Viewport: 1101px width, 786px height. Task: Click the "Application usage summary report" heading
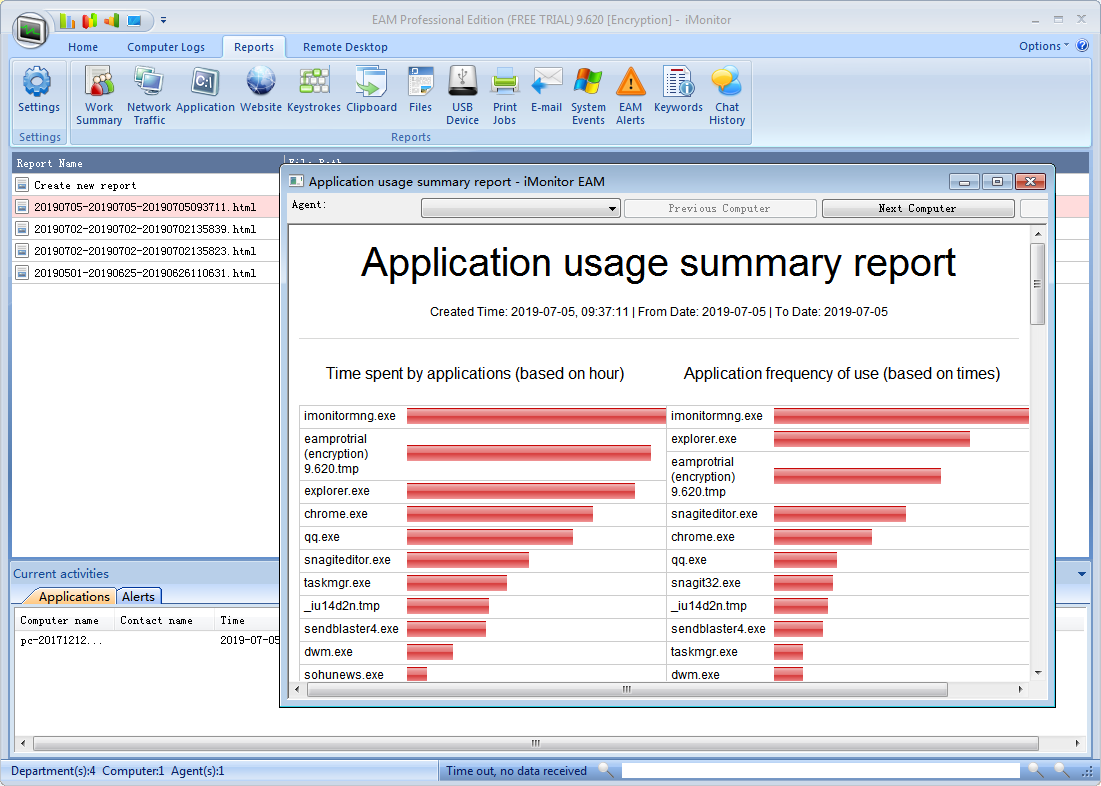coord(659,263)
